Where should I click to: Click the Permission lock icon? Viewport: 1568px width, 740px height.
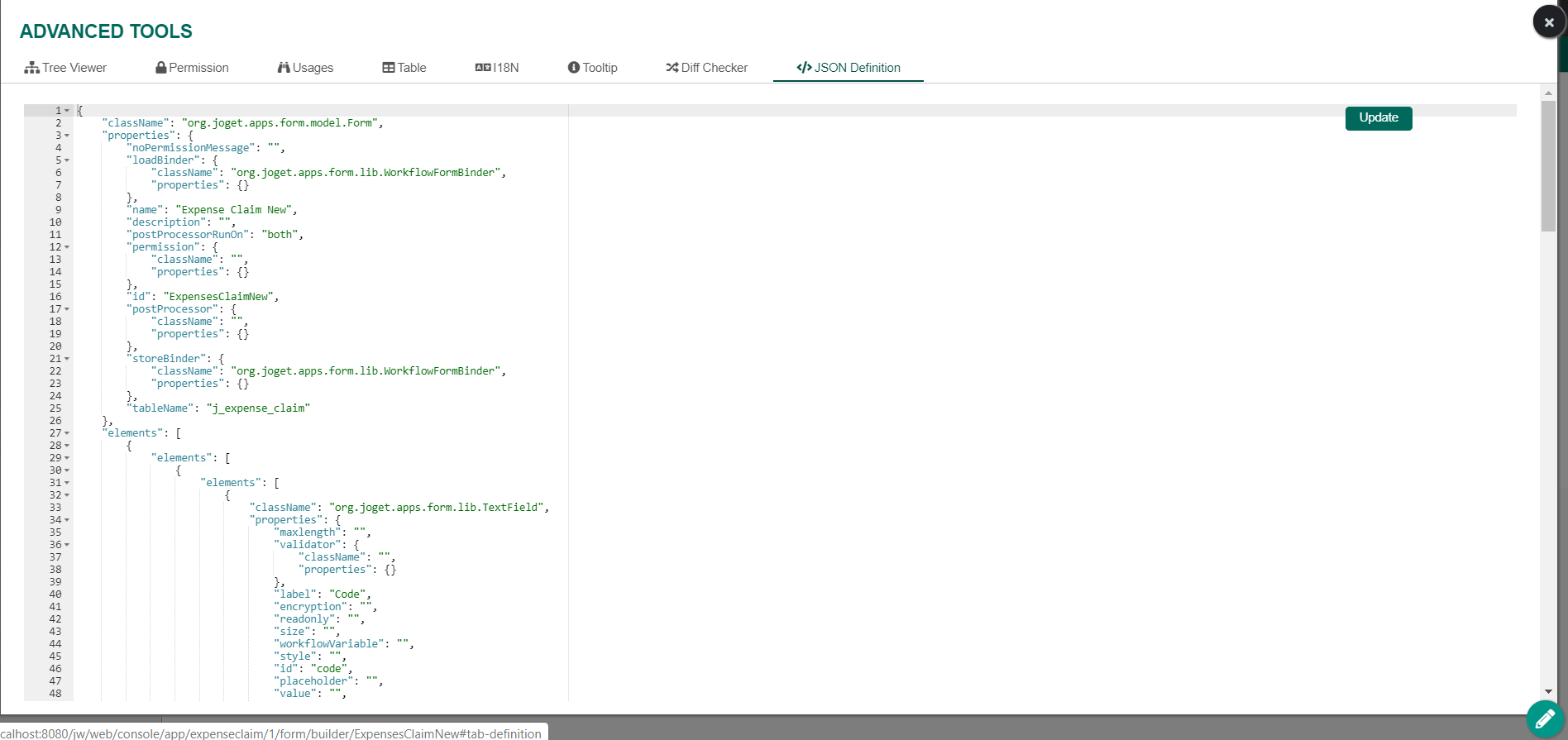[x=161, y=68]
